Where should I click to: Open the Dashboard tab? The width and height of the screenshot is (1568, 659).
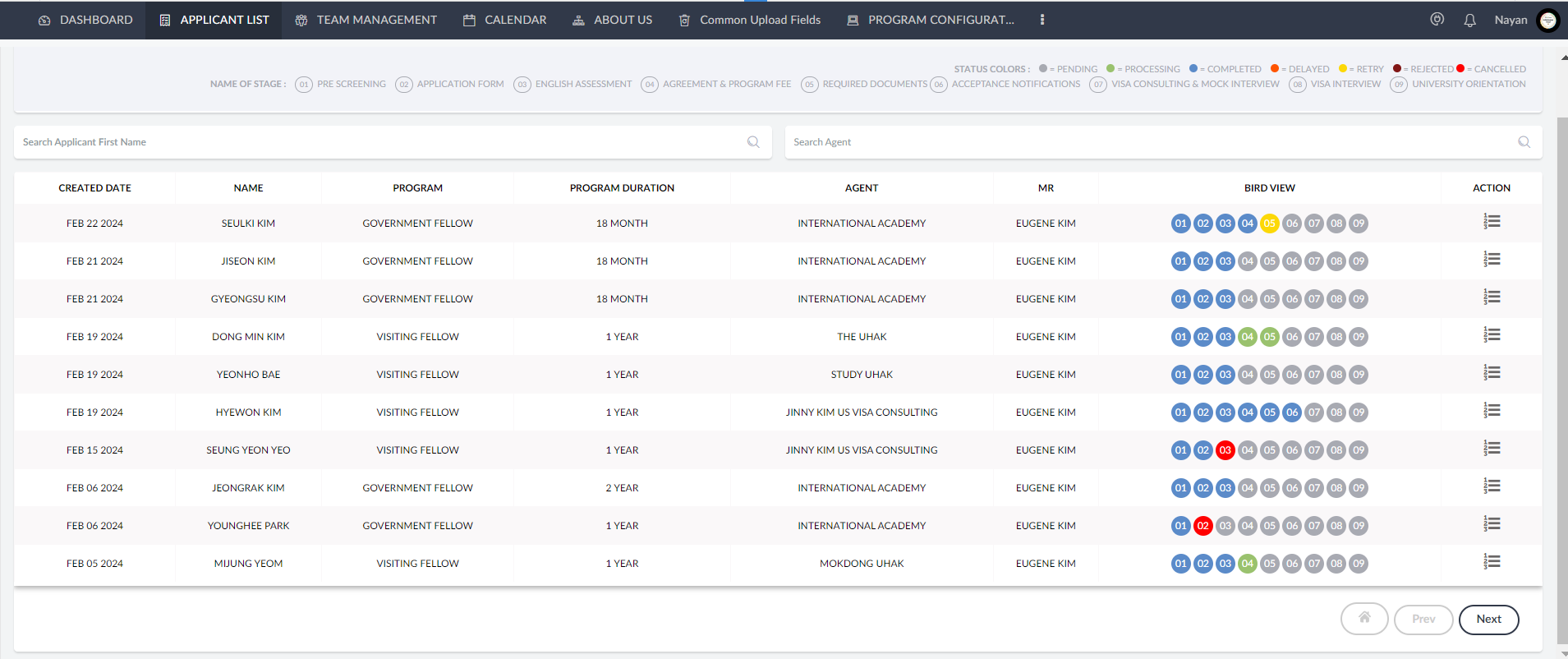click(85, 20)
